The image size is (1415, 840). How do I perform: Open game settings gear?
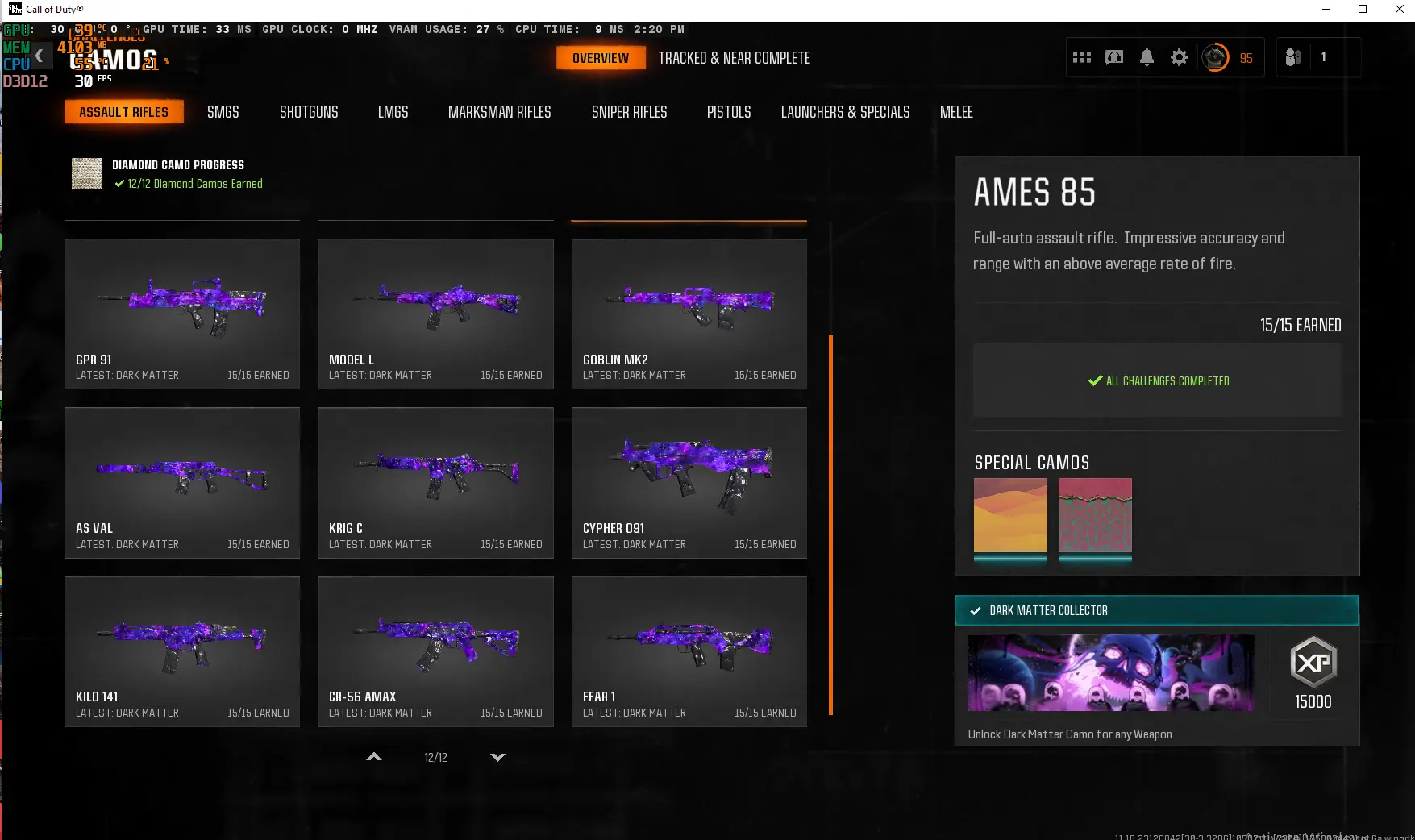point(1179,57)
